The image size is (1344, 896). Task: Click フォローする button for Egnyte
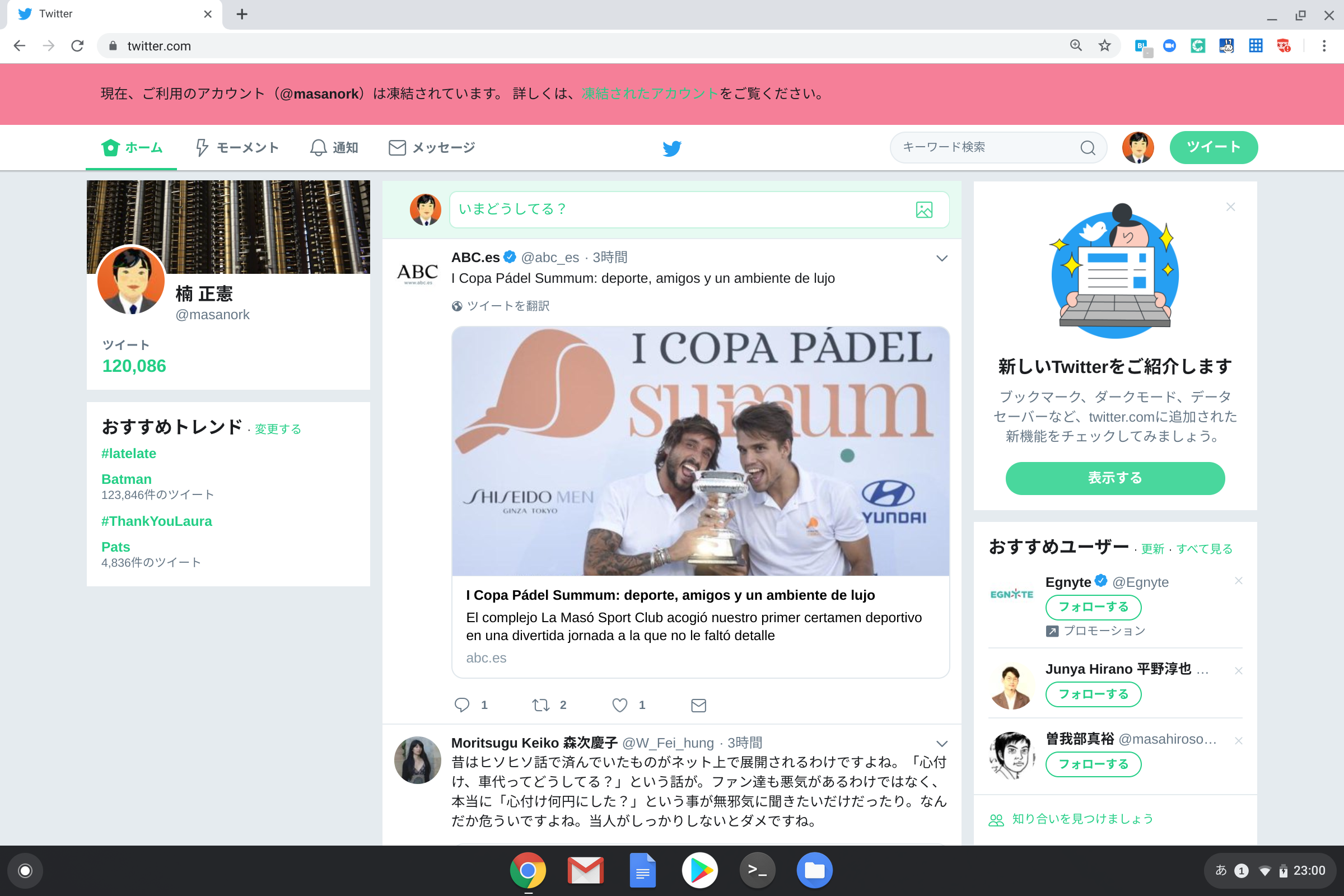click(1093, 607)
